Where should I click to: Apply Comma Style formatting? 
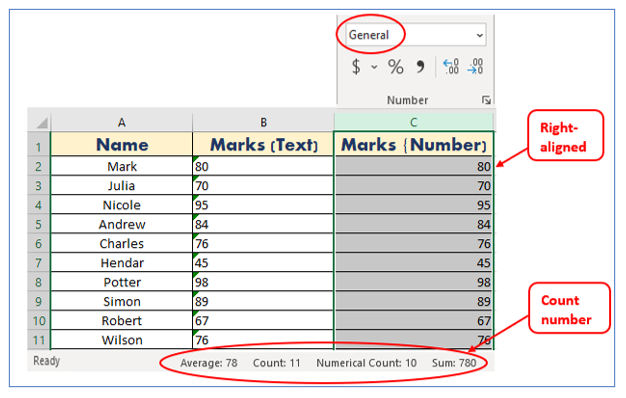coord(420,67)
